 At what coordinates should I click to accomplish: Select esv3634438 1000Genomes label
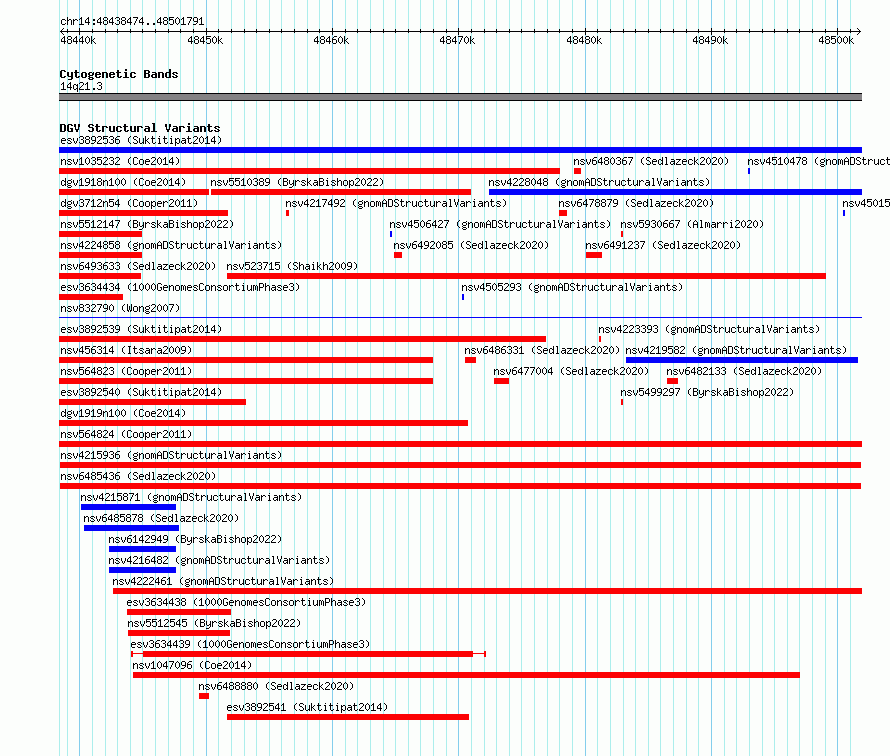(x=246, y=602)
